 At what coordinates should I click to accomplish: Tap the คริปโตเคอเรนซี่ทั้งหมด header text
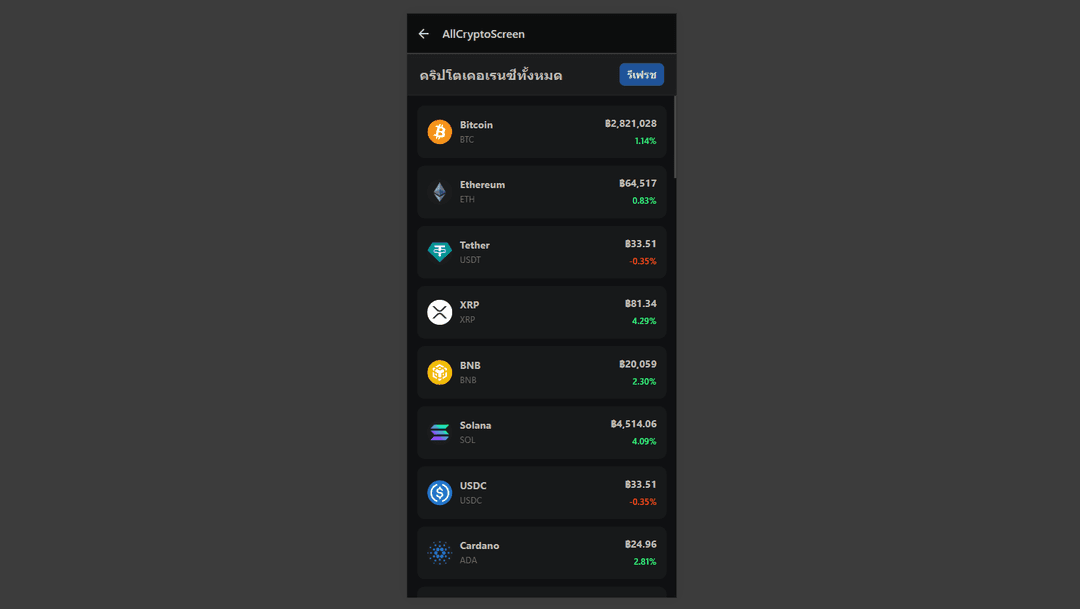click(x=491, y=74)
